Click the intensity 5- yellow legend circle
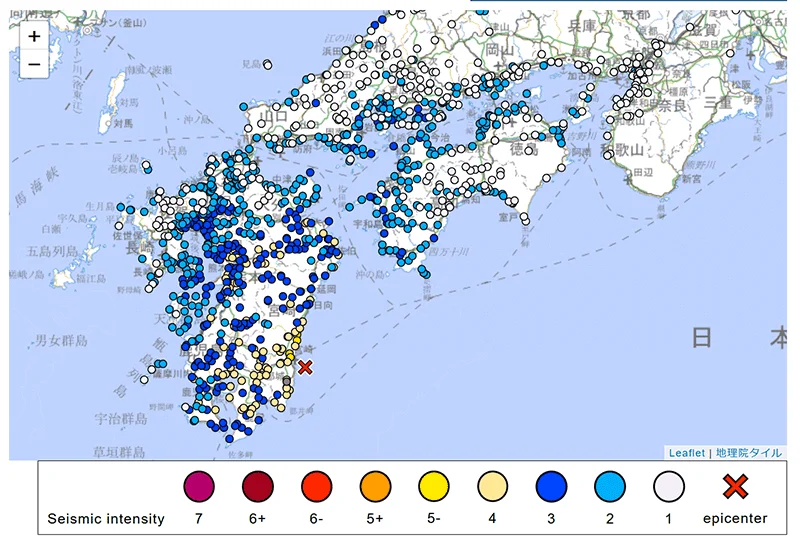Screen dimensions: 800x541 434,486
